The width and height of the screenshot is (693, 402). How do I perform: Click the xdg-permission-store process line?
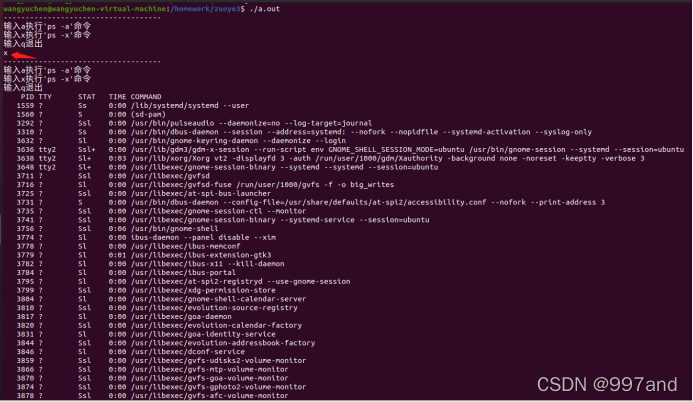click(146, 290)
